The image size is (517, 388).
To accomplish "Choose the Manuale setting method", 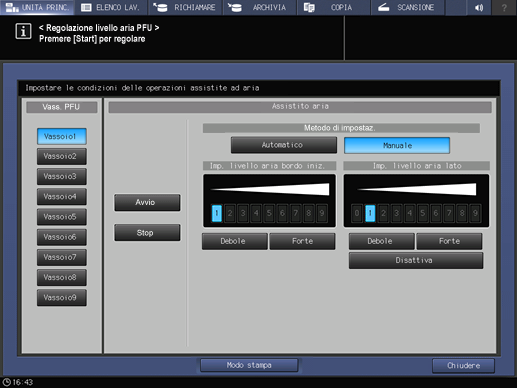I will (x=397, y=146).
